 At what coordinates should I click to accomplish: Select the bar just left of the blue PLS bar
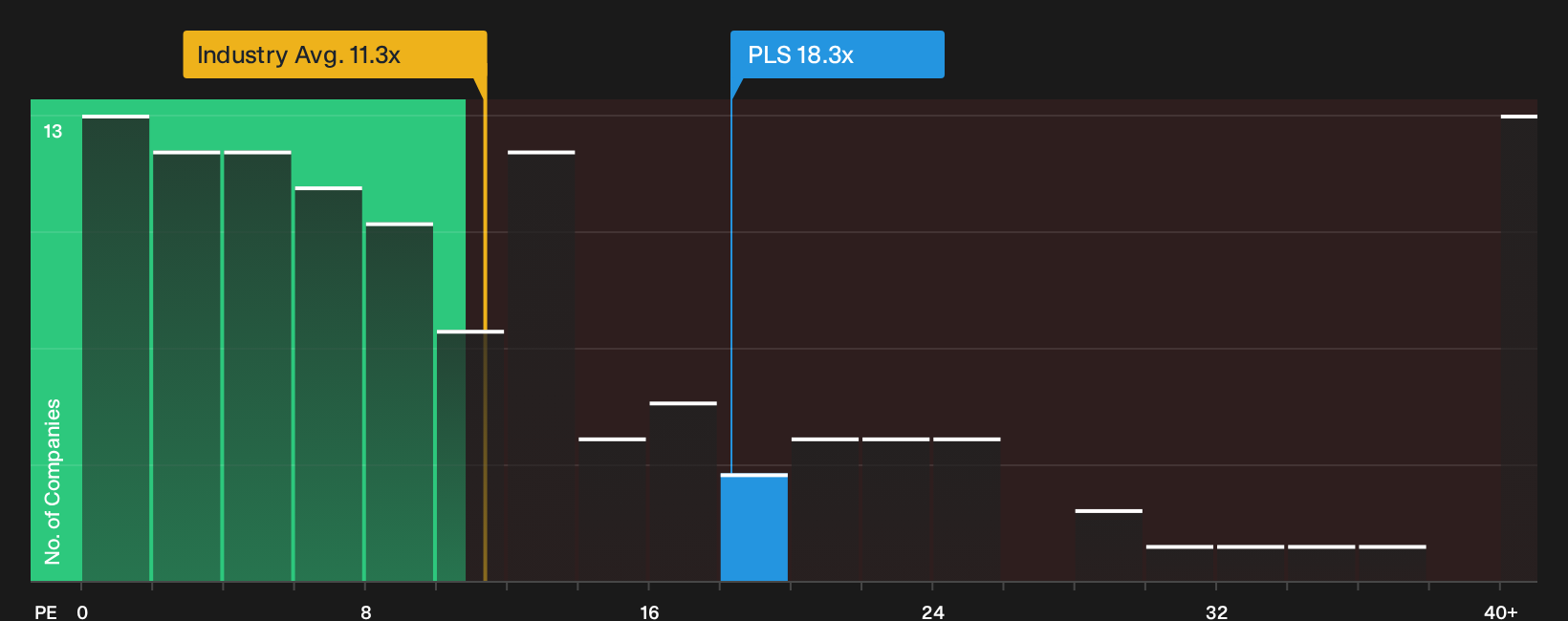point(683,491)
